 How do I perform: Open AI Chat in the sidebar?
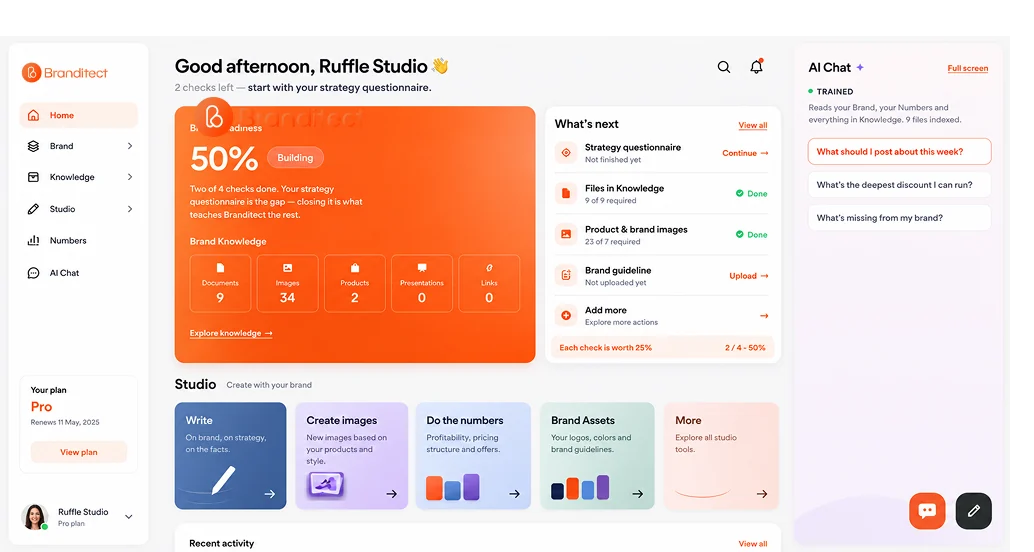[x=78, y=273]
